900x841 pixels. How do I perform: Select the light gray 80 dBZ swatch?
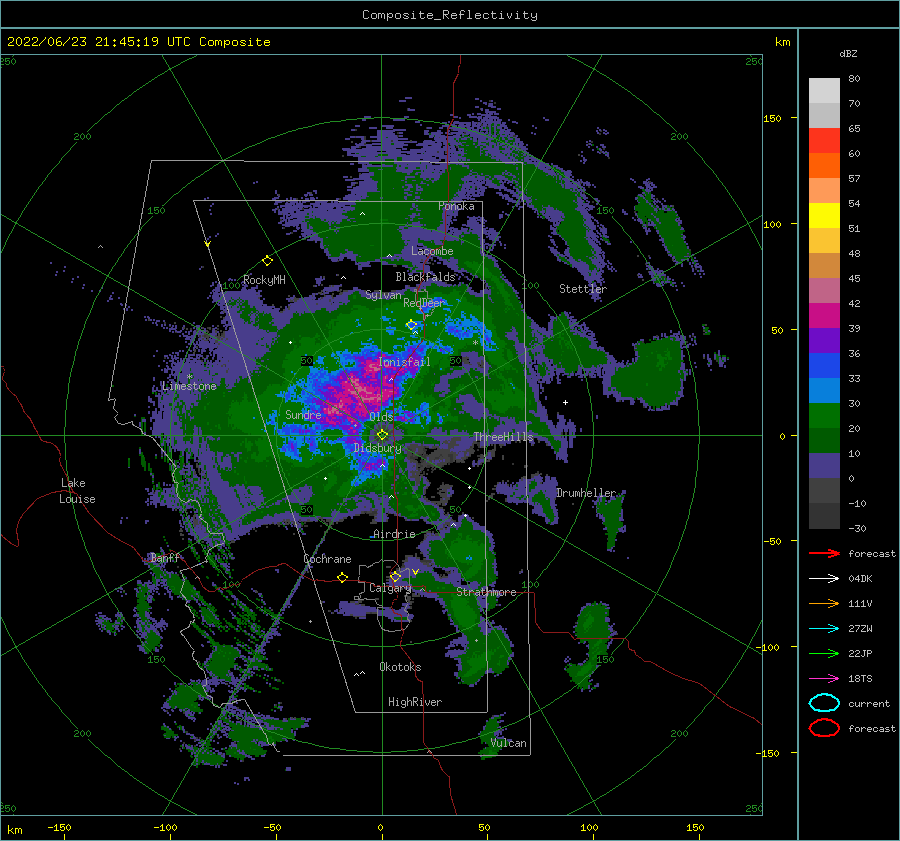(824, 90)
